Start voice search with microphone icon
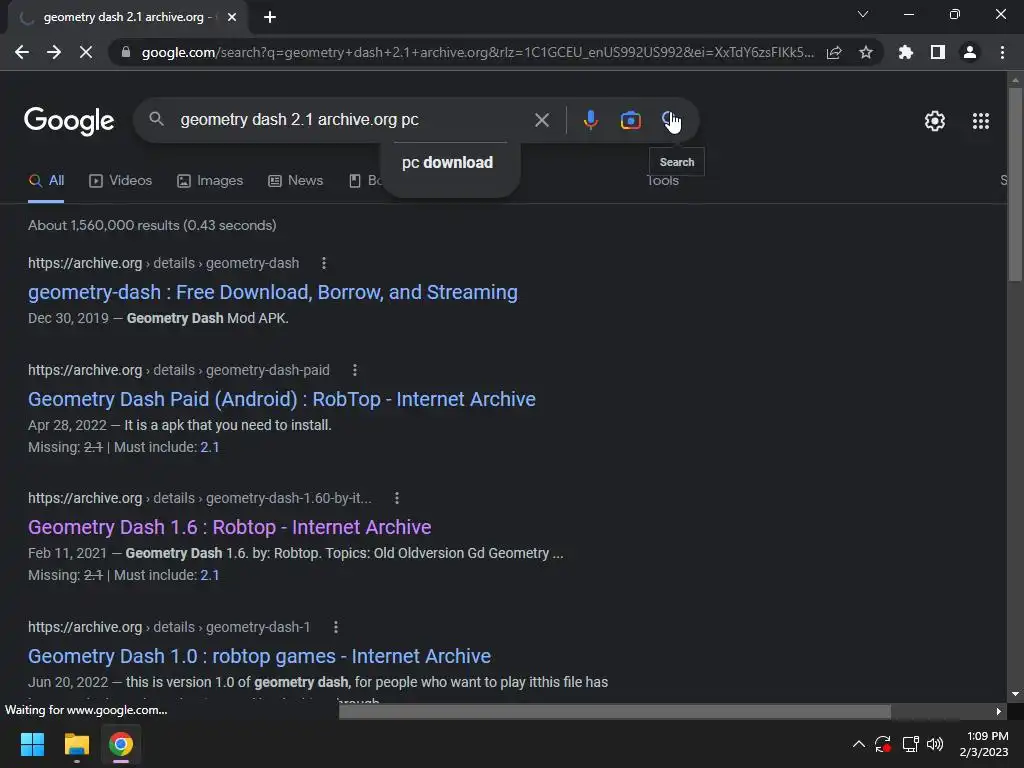The image size is (1024, 768). pos(590,120)
